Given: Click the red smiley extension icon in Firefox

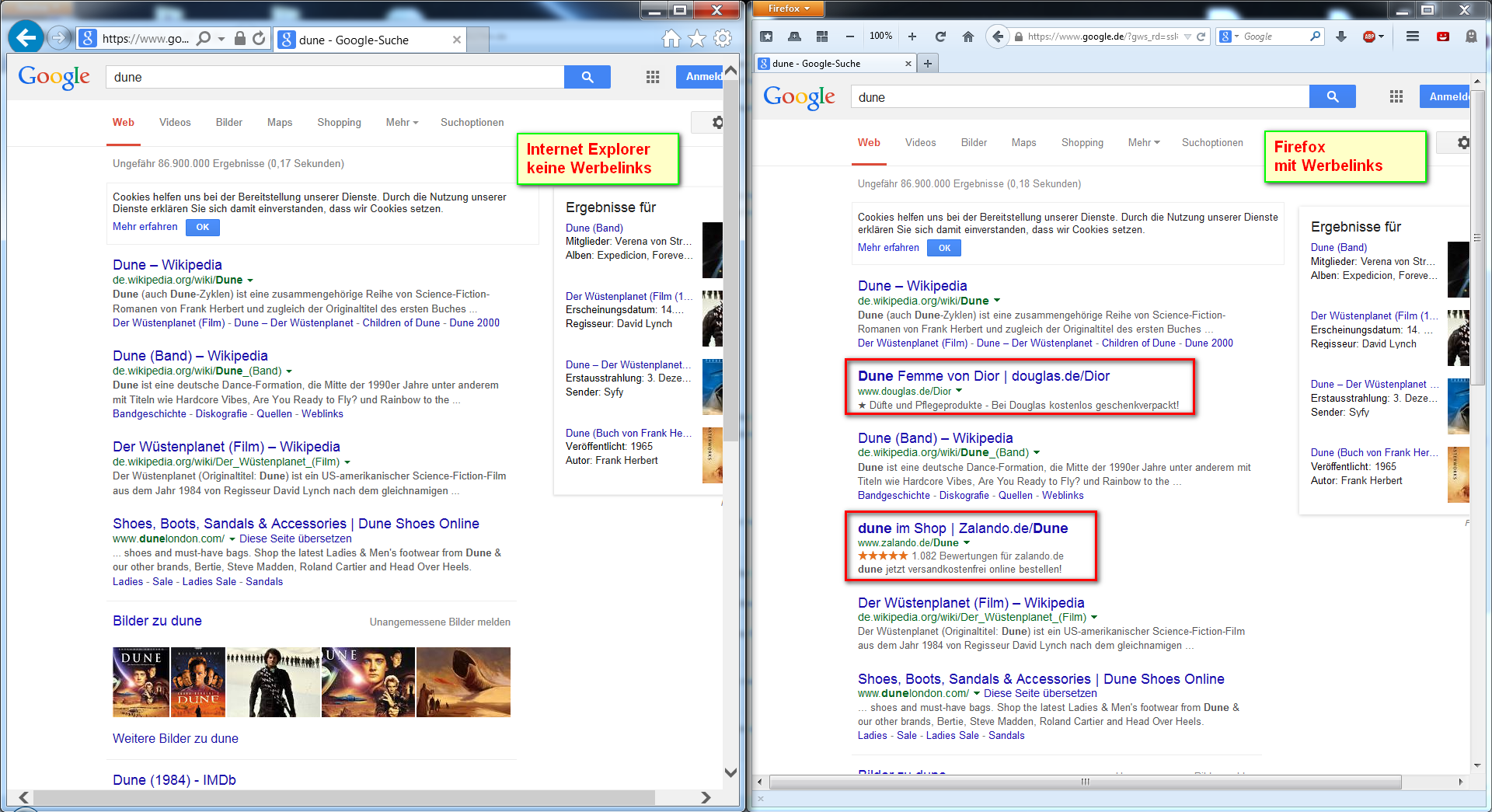Looking at the screenshot, I should [x=1443, y=37].
